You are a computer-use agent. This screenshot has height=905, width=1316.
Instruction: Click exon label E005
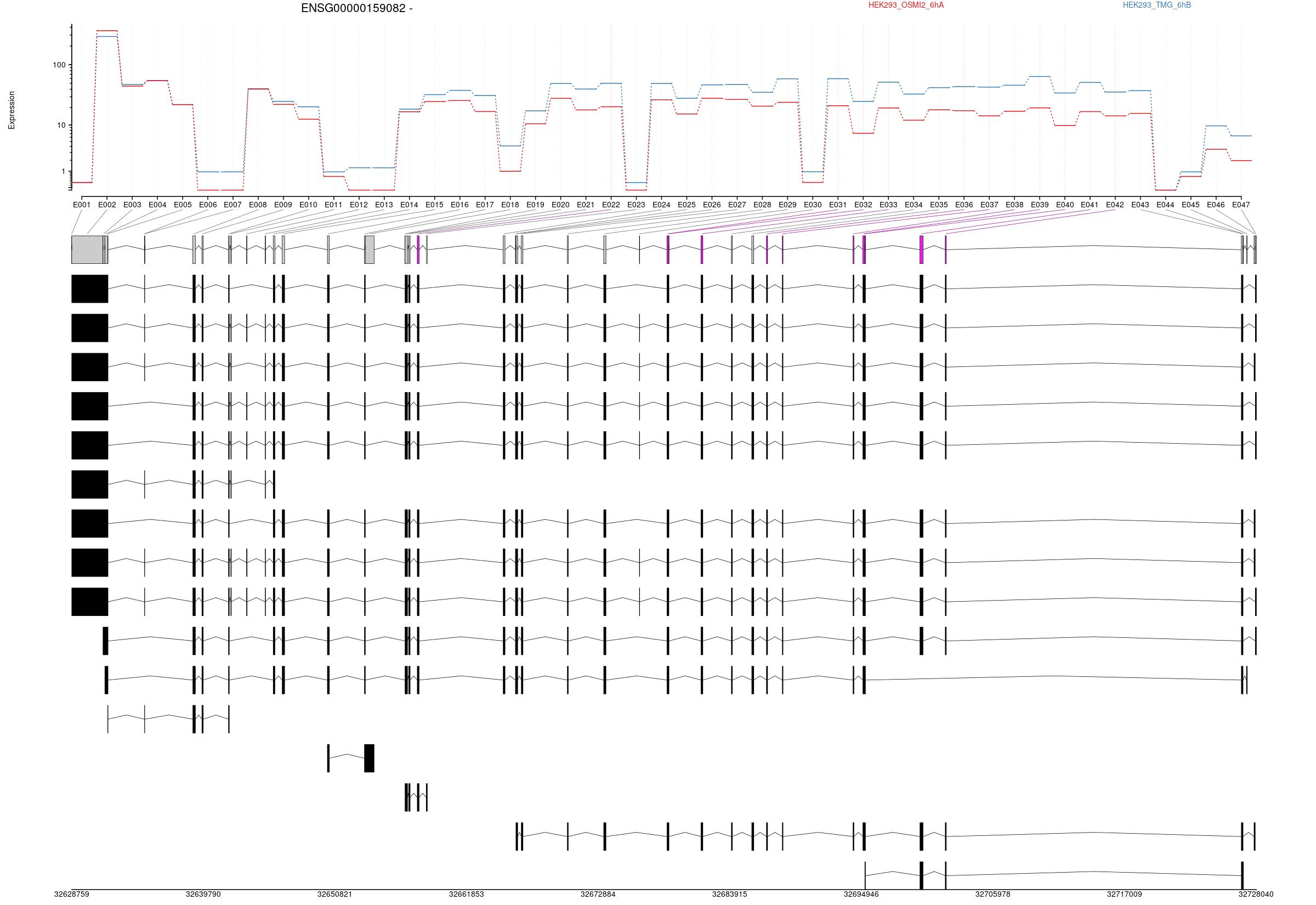[x=183, y=205]
